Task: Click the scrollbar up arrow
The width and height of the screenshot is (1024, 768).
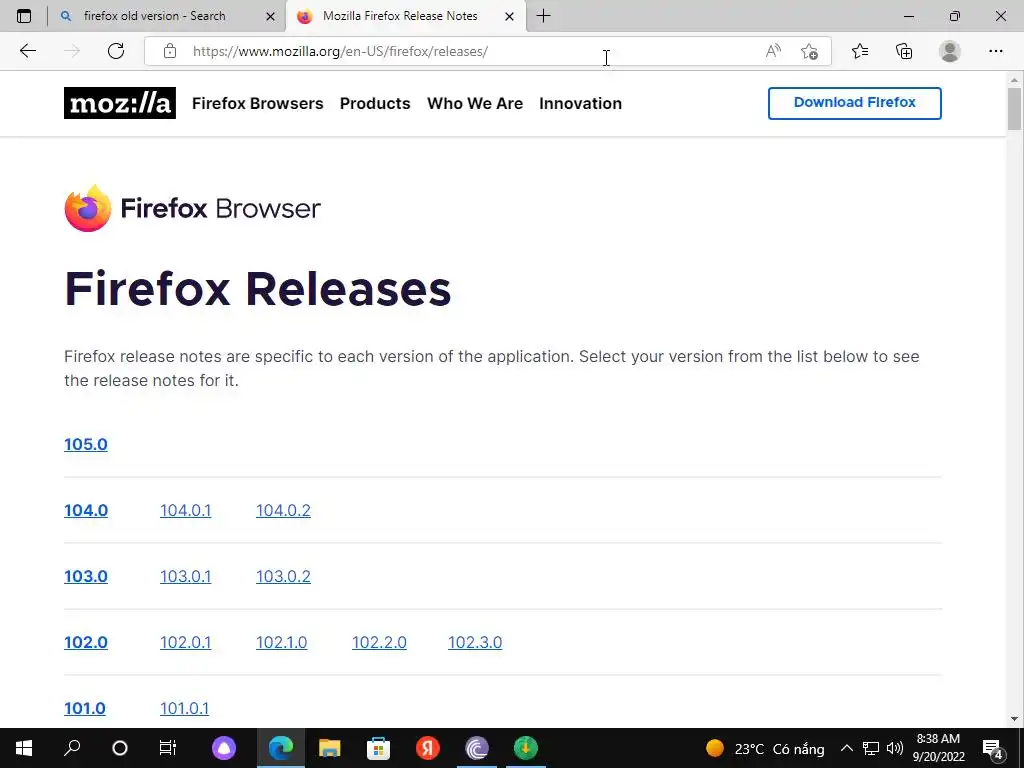Action: (x=1014, y=80)
